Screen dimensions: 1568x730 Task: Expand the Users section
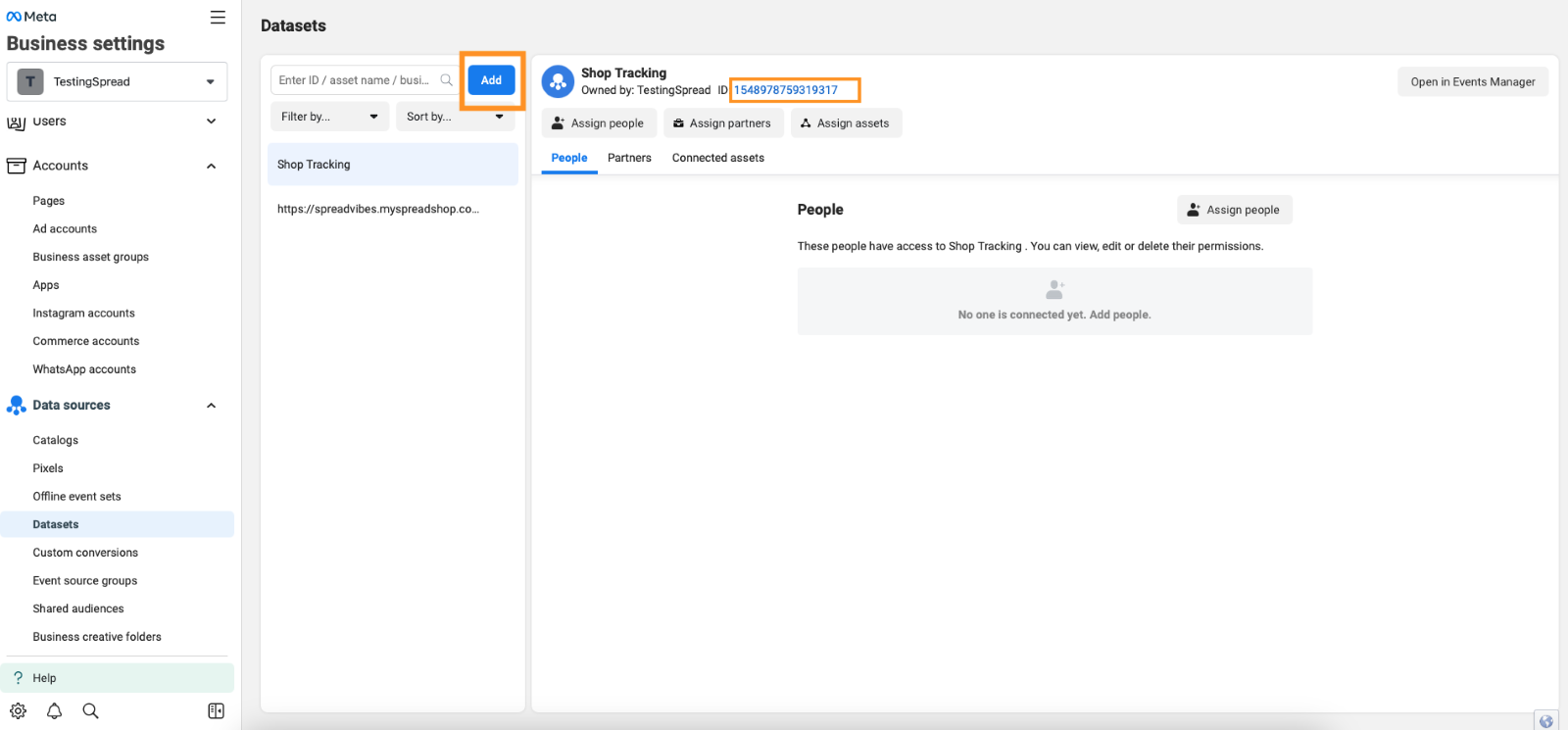[211, 122]
